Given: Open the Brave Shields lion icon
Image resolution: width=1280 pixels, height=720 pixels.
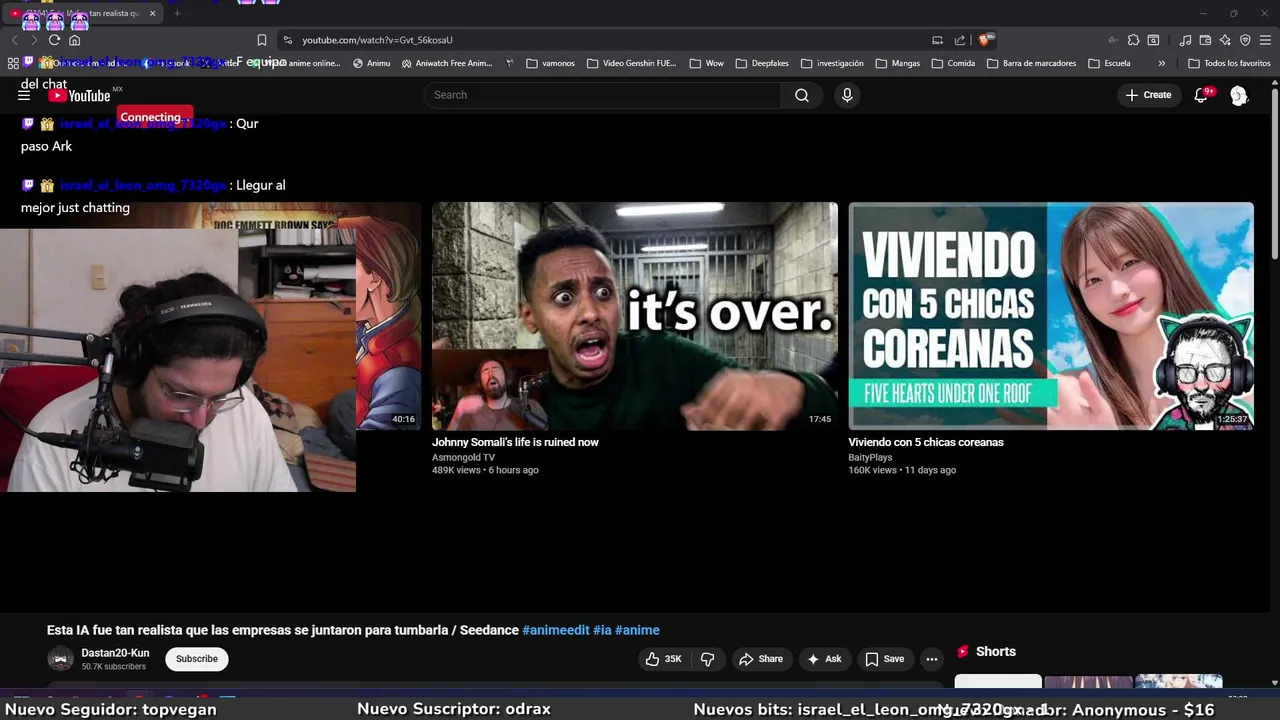Looking at the screenshot, I should (984, 40).
